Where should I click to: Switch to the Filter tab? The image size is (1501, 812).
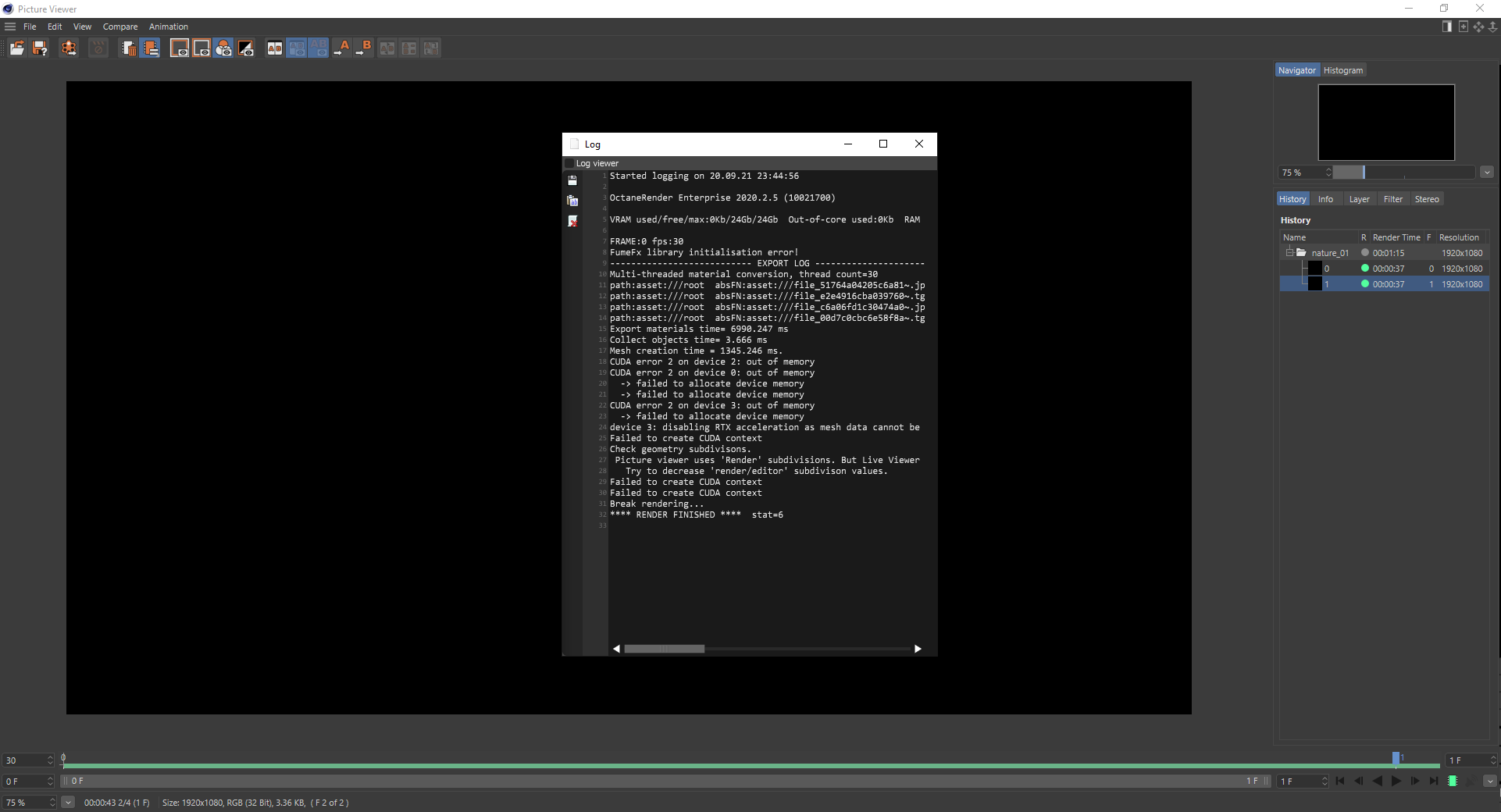click(1393, 199)
